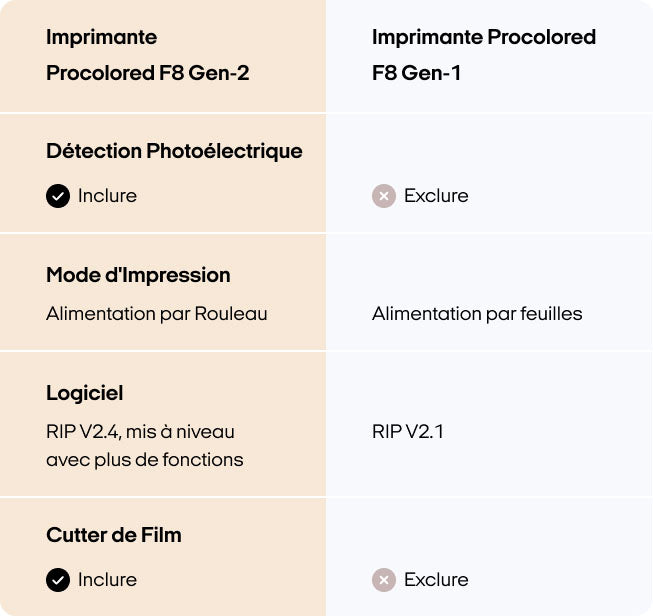Click the X icon in Détection Photoélectrique row
Image resolution: width=653 pixels, height=616 pixels.
[x=384, y=196]
